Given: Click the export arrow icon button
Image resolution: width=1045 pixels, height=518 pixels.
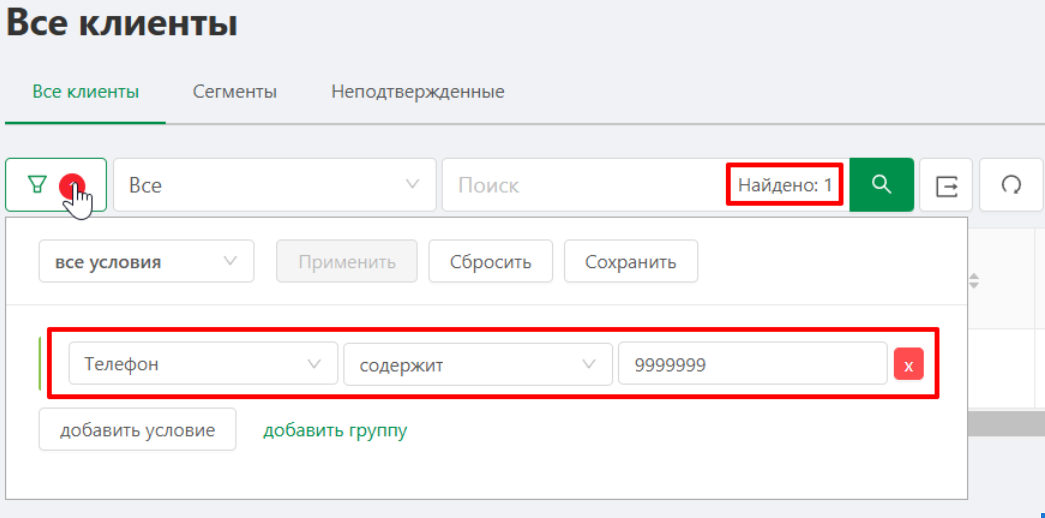Looking at the screenshot, I should (x=946, y=185).
